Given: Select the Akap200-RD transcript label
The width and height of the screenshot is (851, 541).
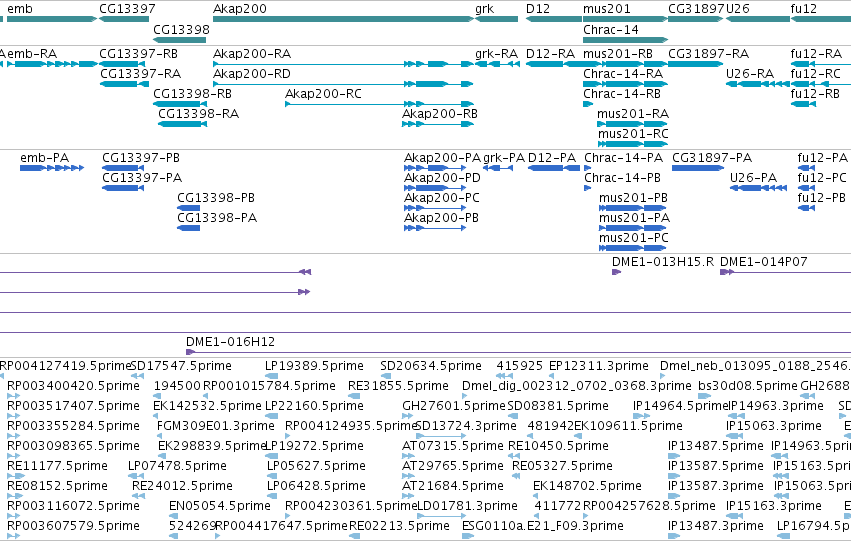Looking at the screenshot, I should (x=252, y=74).
